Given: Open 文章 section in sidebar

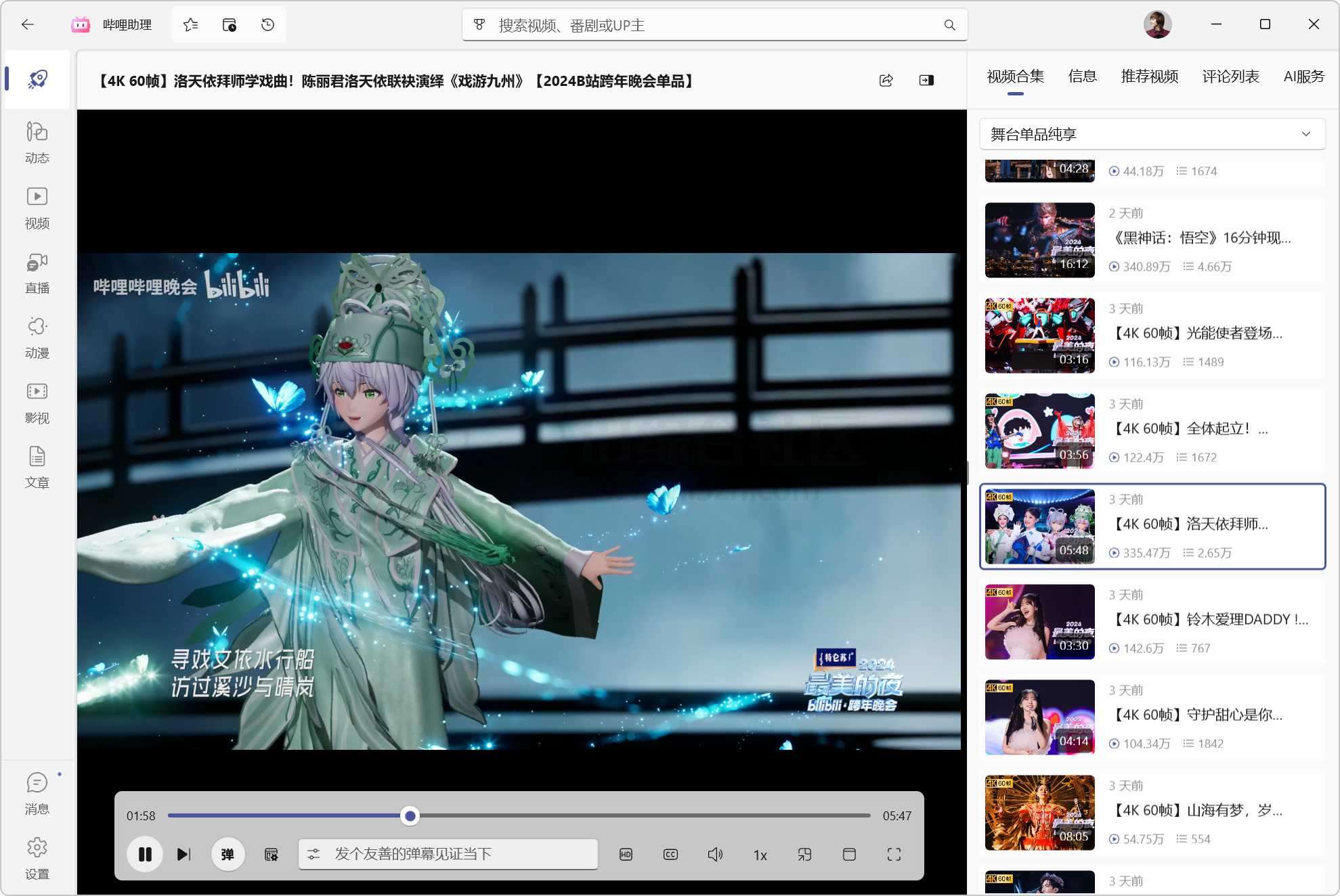Looking at the screenshot, I should [37, 468].
